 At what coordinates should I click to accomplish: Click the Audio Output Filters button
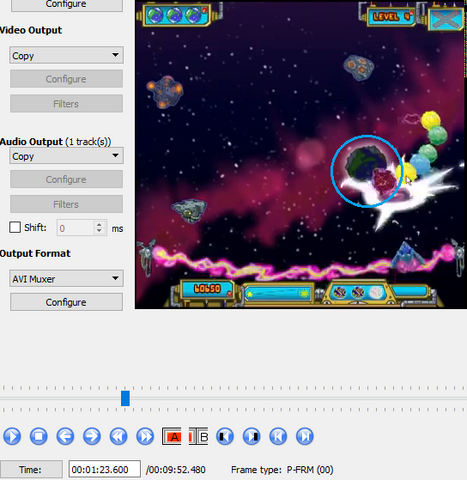click(x=66, y=204)
